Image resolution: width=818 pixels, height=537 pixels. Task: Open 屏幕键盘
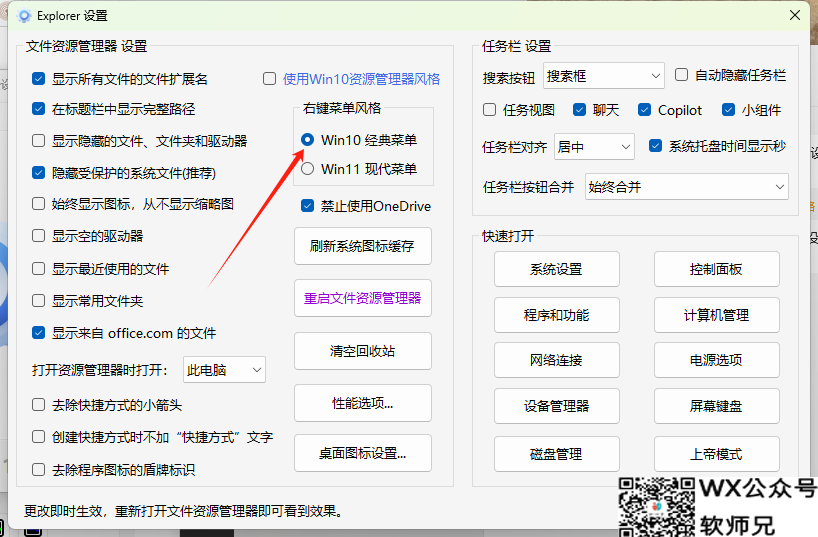(717, 405)
